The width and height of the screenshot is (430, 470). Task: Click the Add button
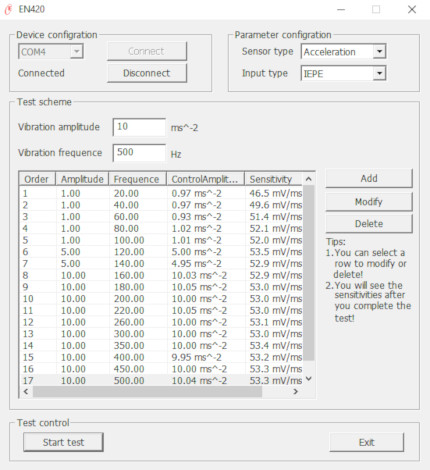tap(369, 178)
